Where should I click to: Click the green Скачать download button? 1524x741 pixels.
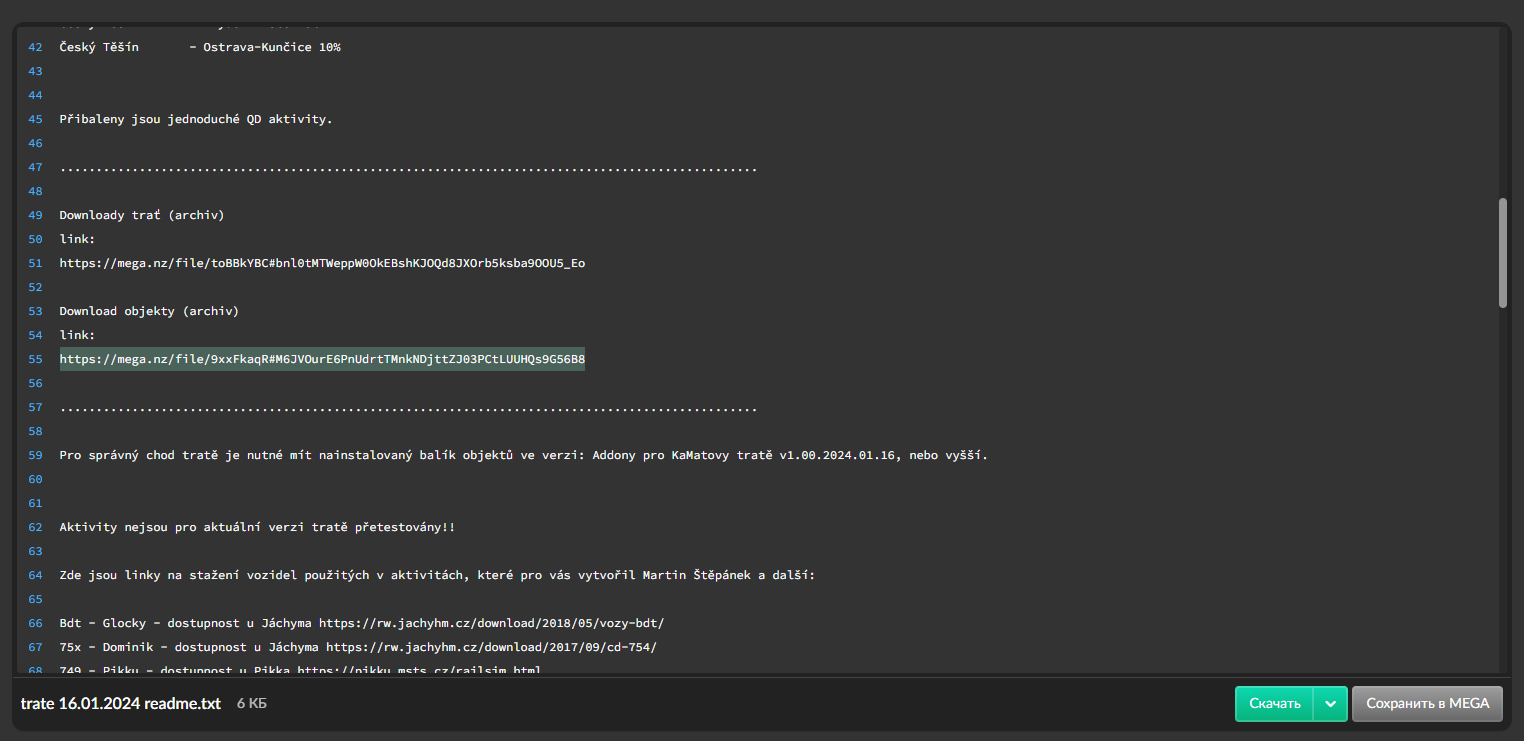coord(1274,704)
